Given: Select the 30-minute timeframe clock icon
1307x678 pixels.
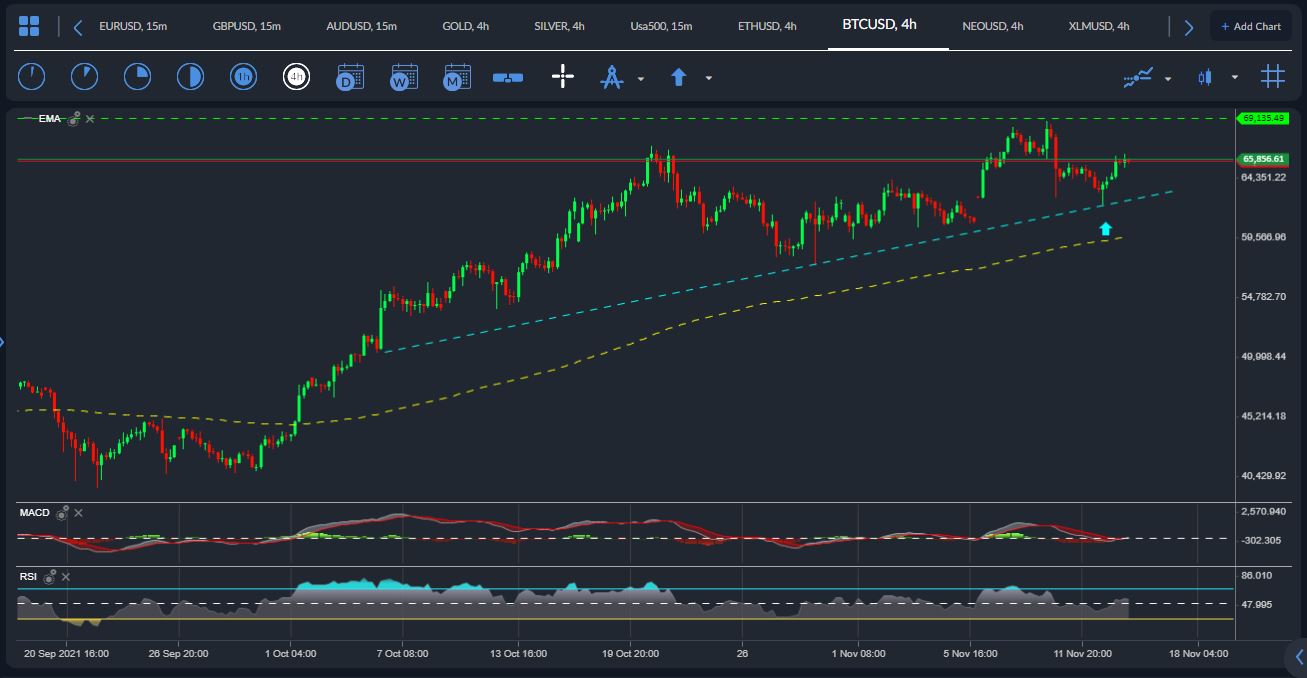Looking at the screenshot, I should 190,75.
